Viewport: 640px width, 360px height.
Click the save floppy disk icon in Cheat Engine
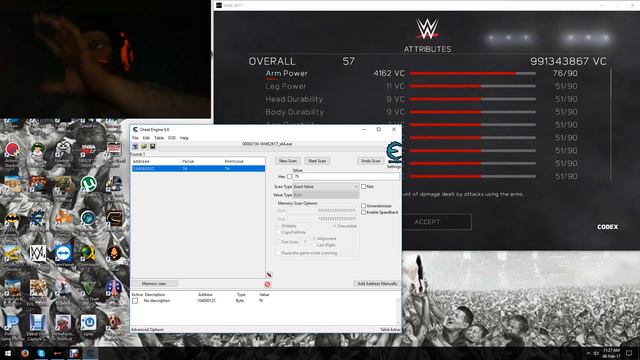[152, 146]
